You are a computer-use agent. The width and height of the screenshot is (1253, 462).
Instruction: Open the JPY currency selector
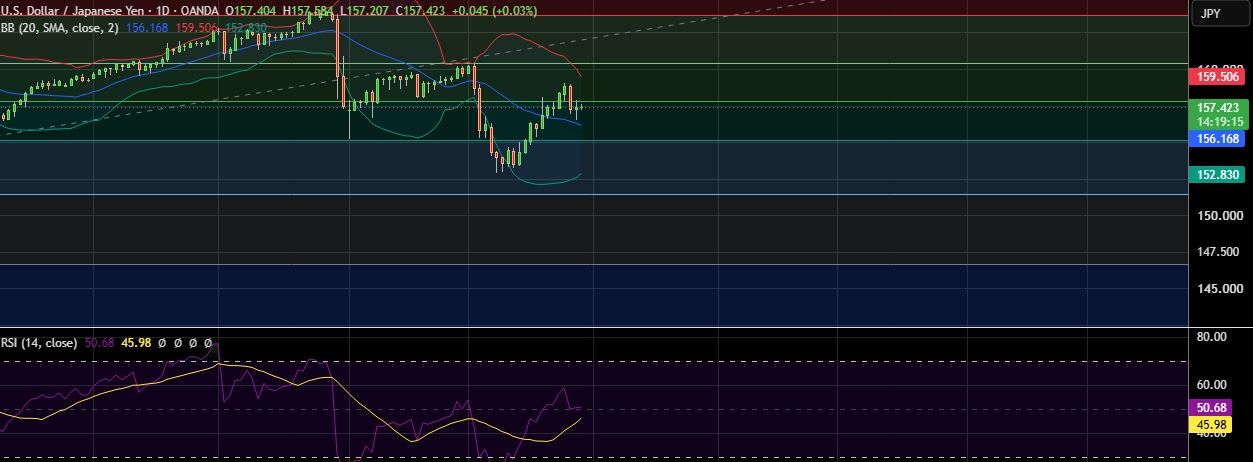point(1210,15)
